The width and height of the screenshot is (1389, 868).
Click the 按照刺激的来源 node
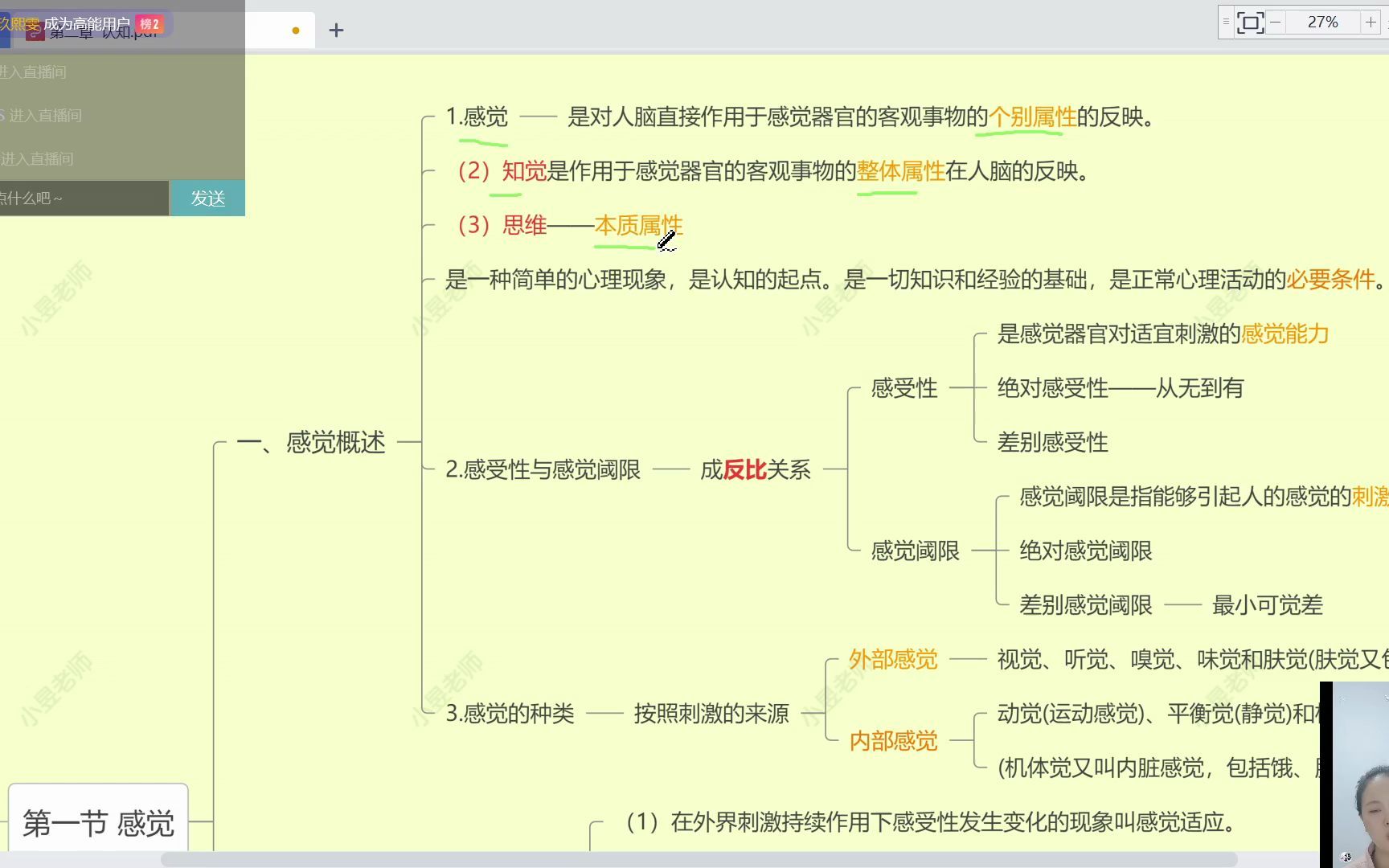point(711,714)
